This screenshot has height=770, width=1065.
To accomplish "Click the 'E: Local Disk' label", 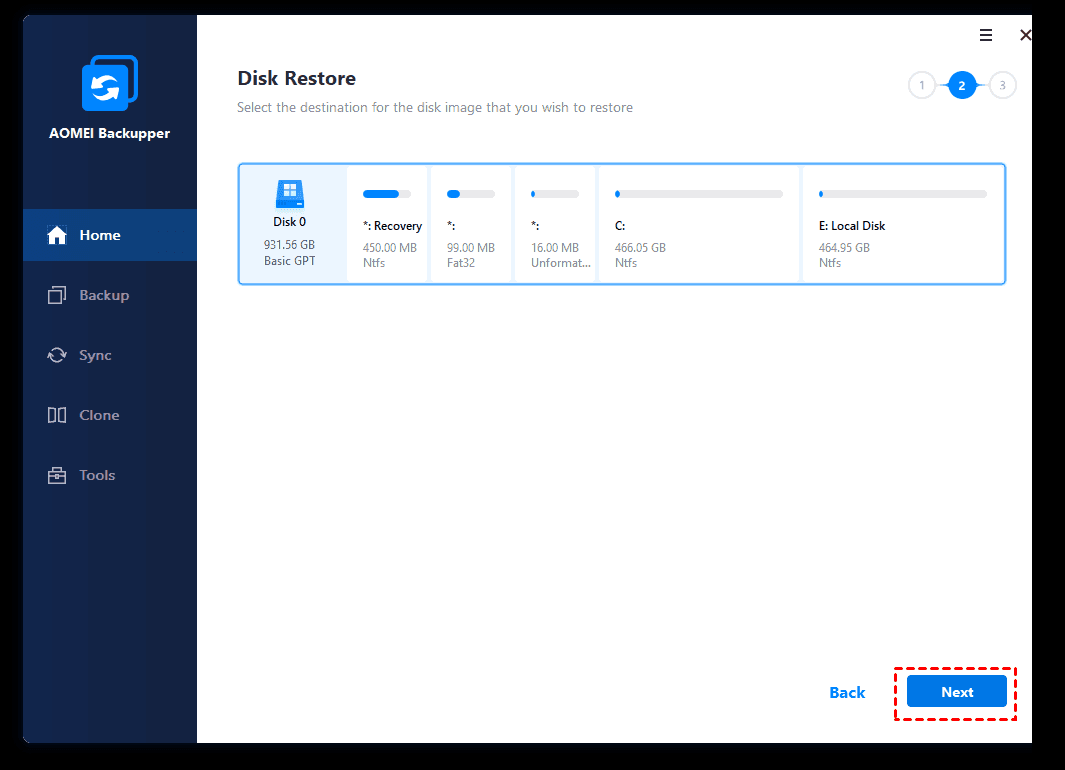I will point(852,226).
